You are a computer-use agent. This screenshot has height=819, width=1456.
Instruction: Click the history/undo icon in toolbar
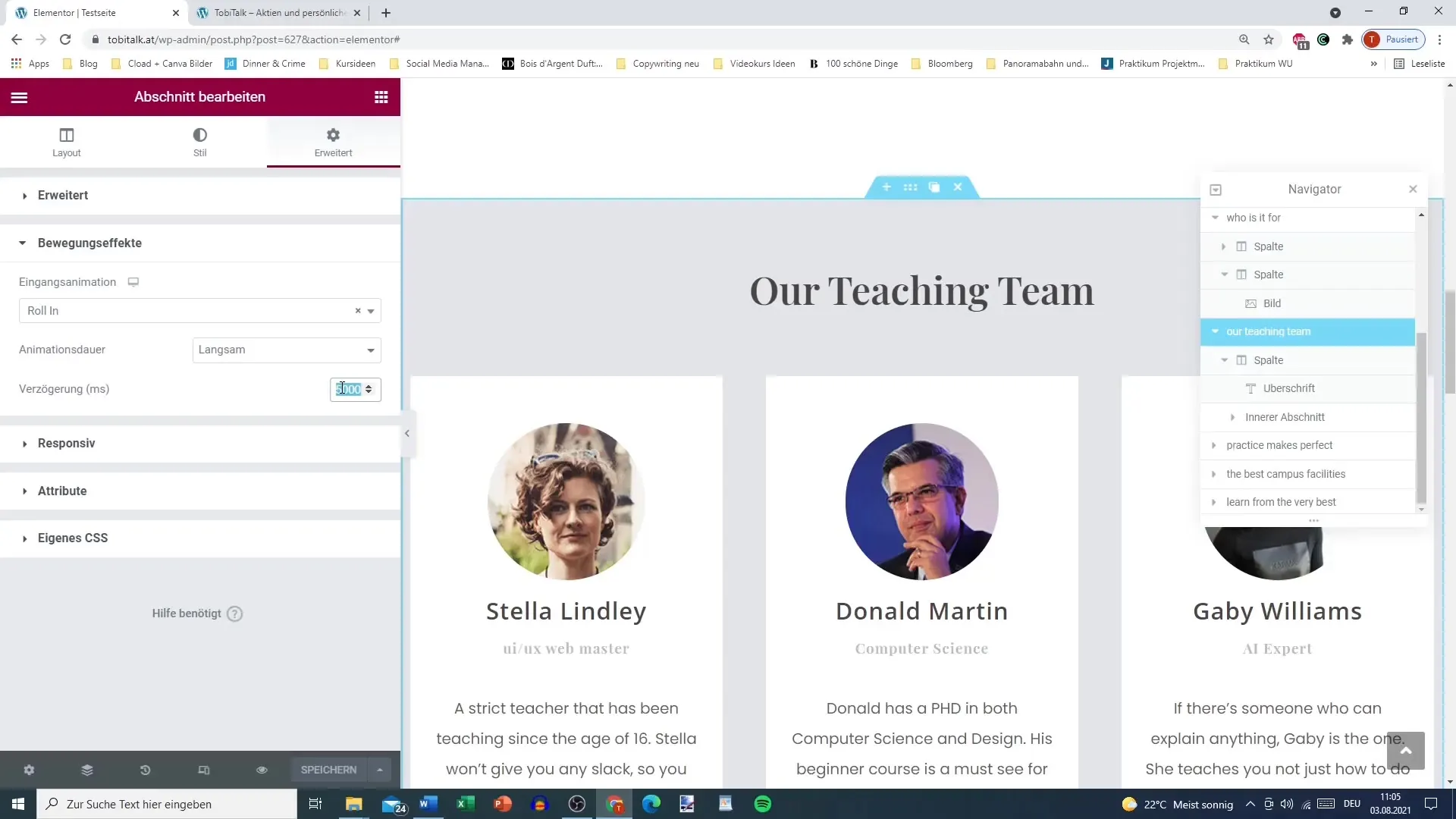pyautogui.click(x=145, y=770)
